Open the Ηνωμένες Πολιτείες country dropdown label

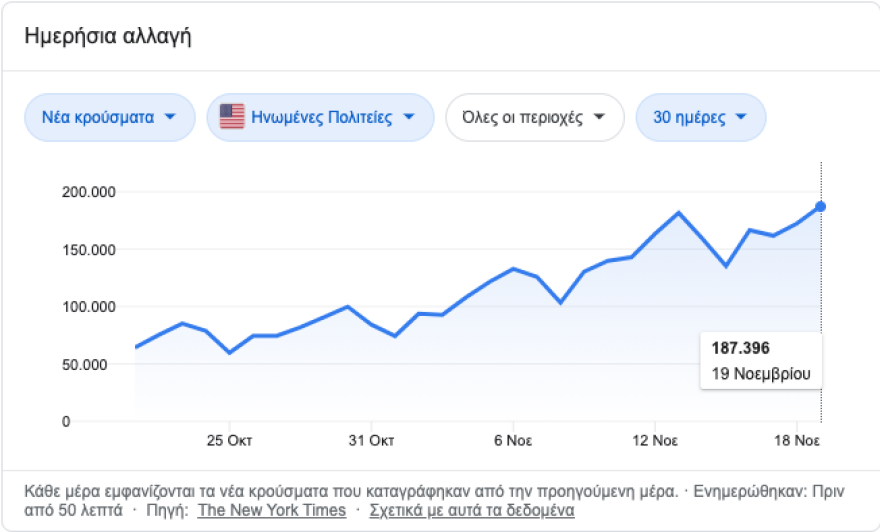tap(323, 117)
